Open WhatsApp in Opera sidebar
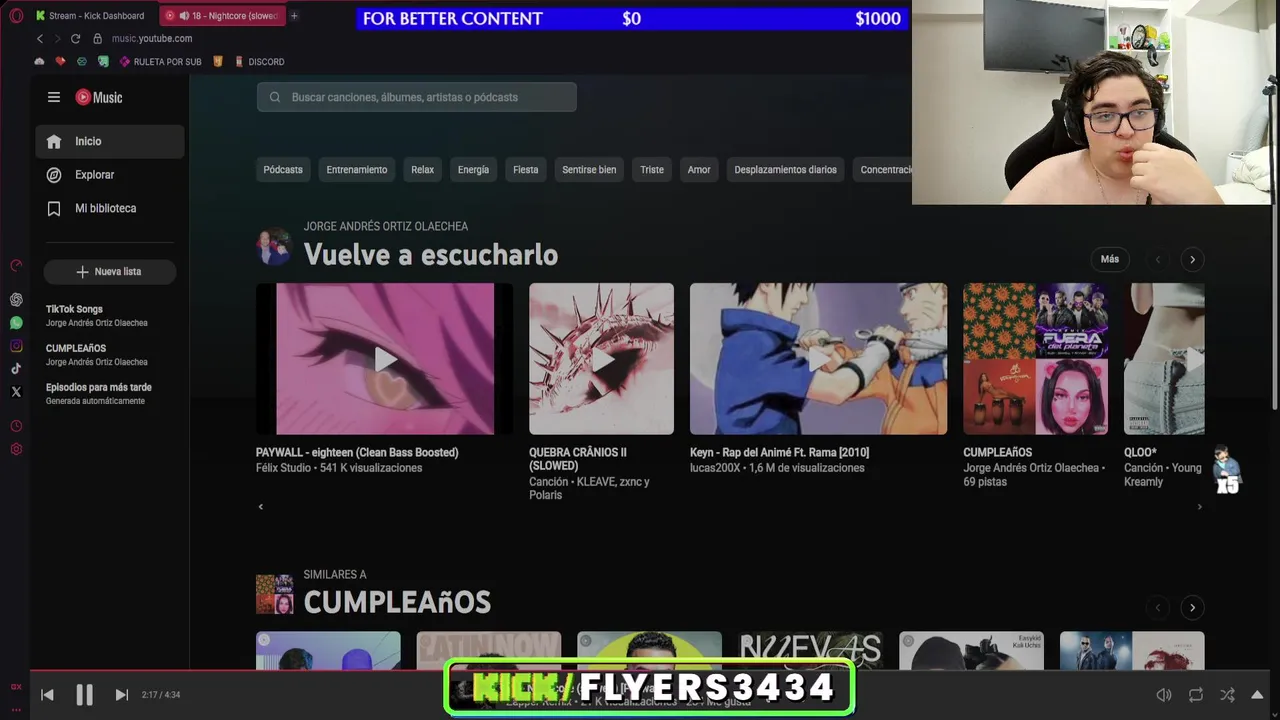This screenshot has height=720, width=1280. [x=16, y=323]
